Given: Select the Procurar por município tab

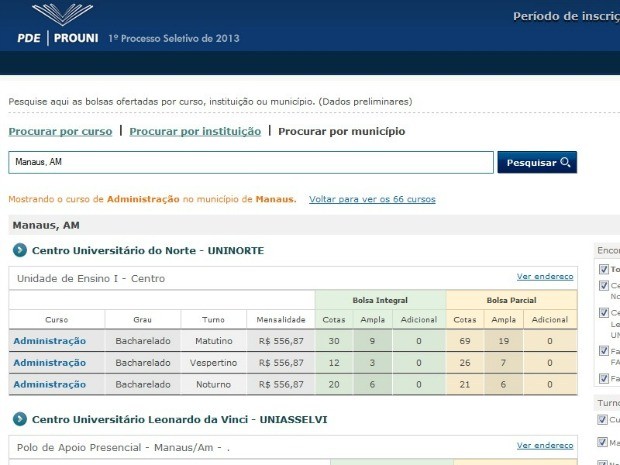Looking at the screenshot, I should coord(342,131).
